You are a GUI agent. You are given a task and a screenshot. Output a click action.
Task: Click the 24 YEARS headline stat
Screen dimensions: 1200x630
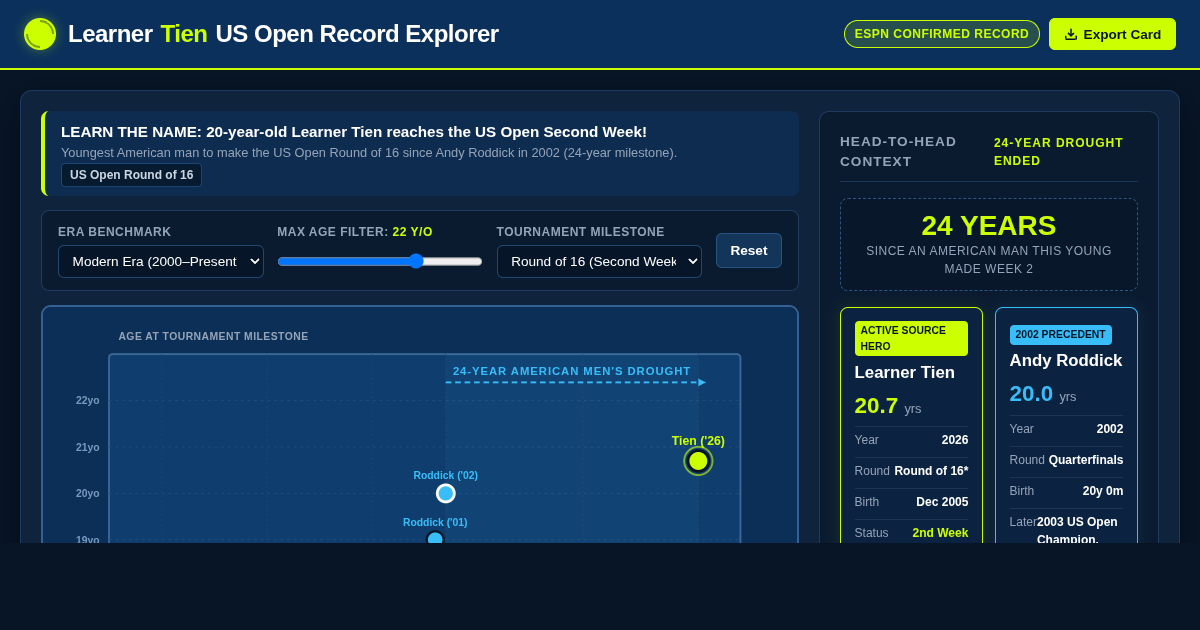(989, 226)
